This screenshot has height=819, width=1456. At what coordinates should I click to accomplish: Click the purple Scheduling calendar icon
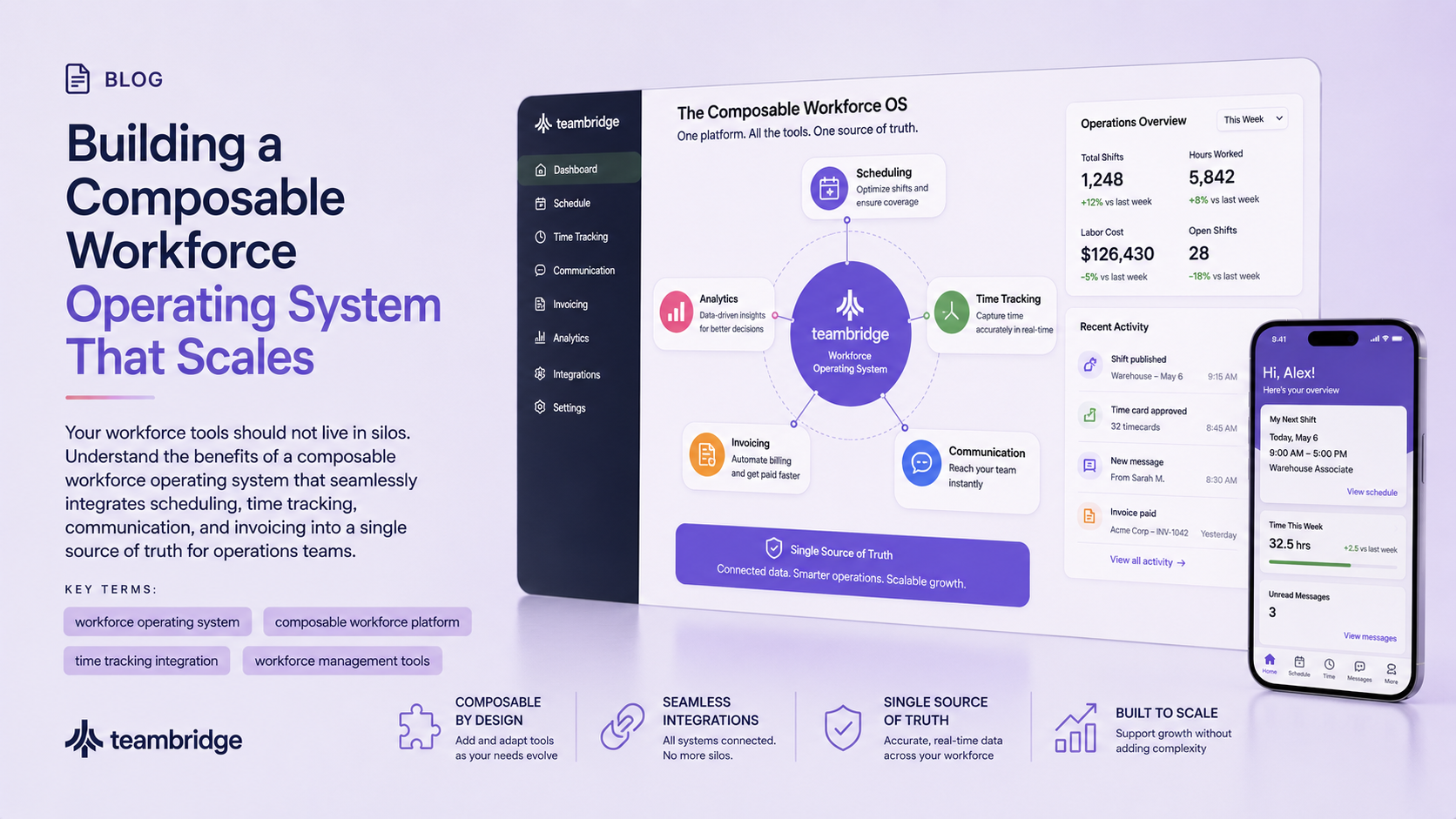pos(829,188)
